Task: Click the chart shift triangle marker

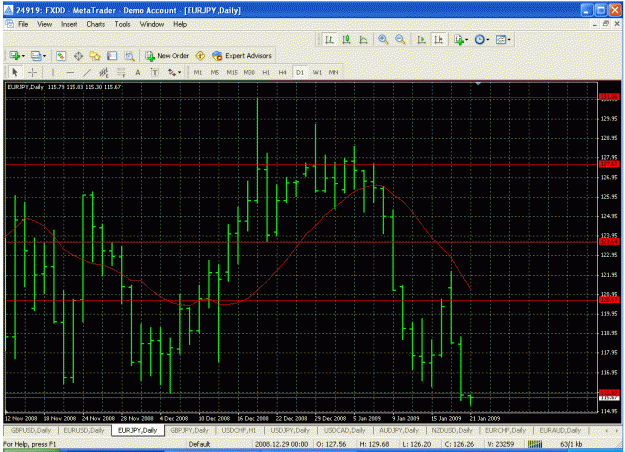Action: coord(478,84)
